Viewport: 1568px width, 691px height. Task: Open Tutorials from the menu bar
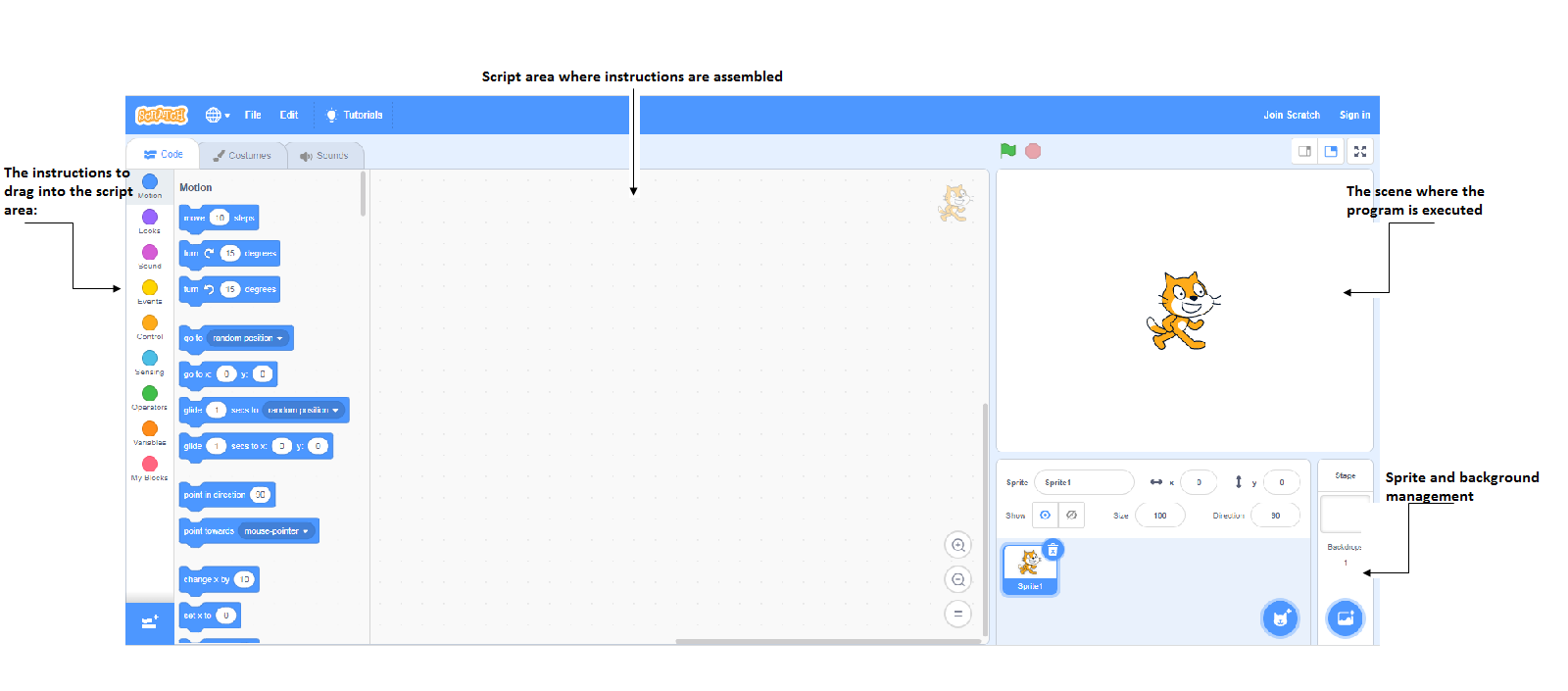point(355,115)
